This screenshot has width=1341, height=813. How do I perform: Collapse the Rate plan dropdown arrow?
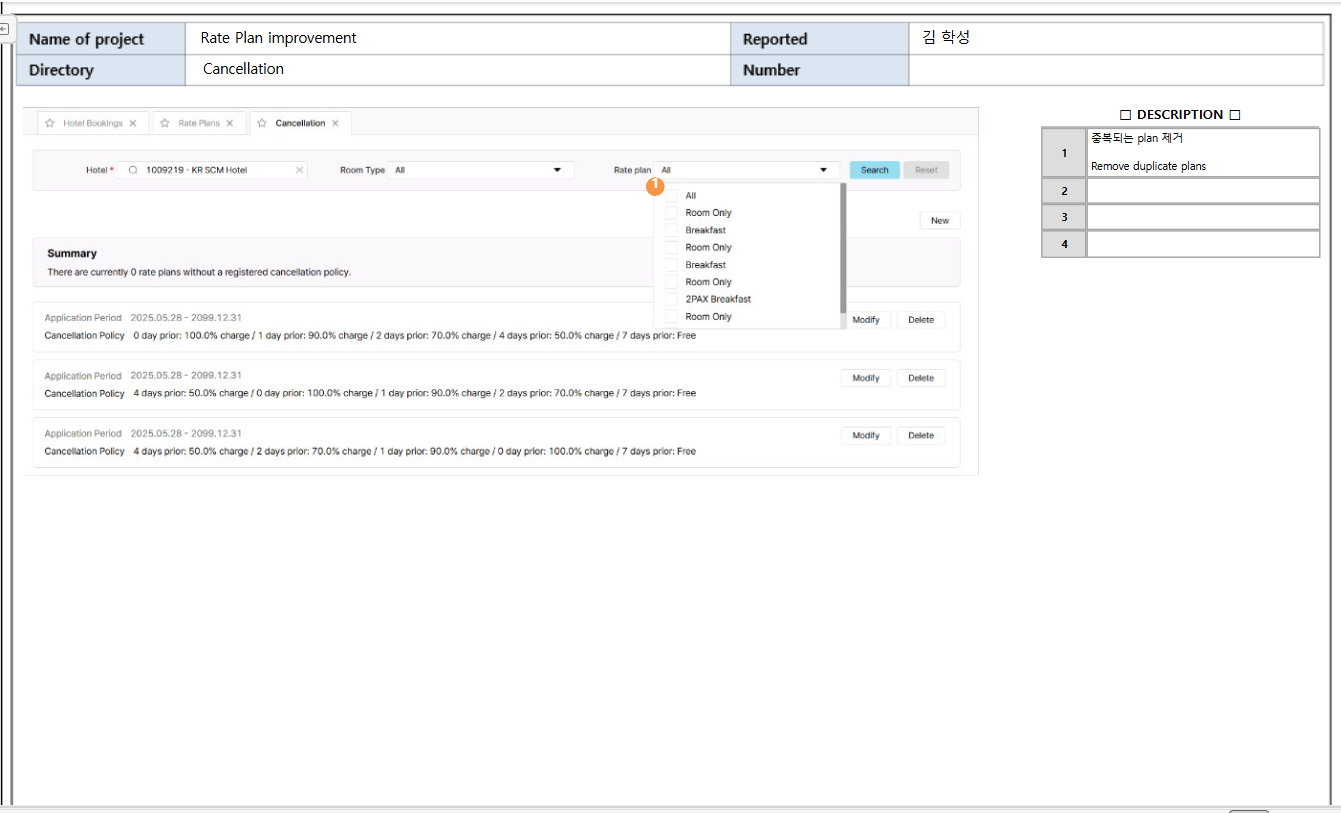(823, 170)
